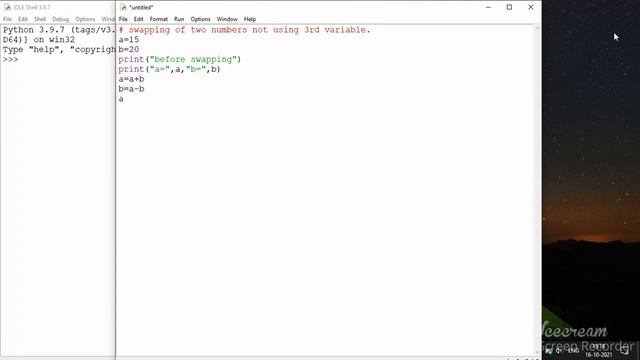Click the print("a=",a,"b=",b) line
This screenshot has width=640, height=360.
pos(169,69)
